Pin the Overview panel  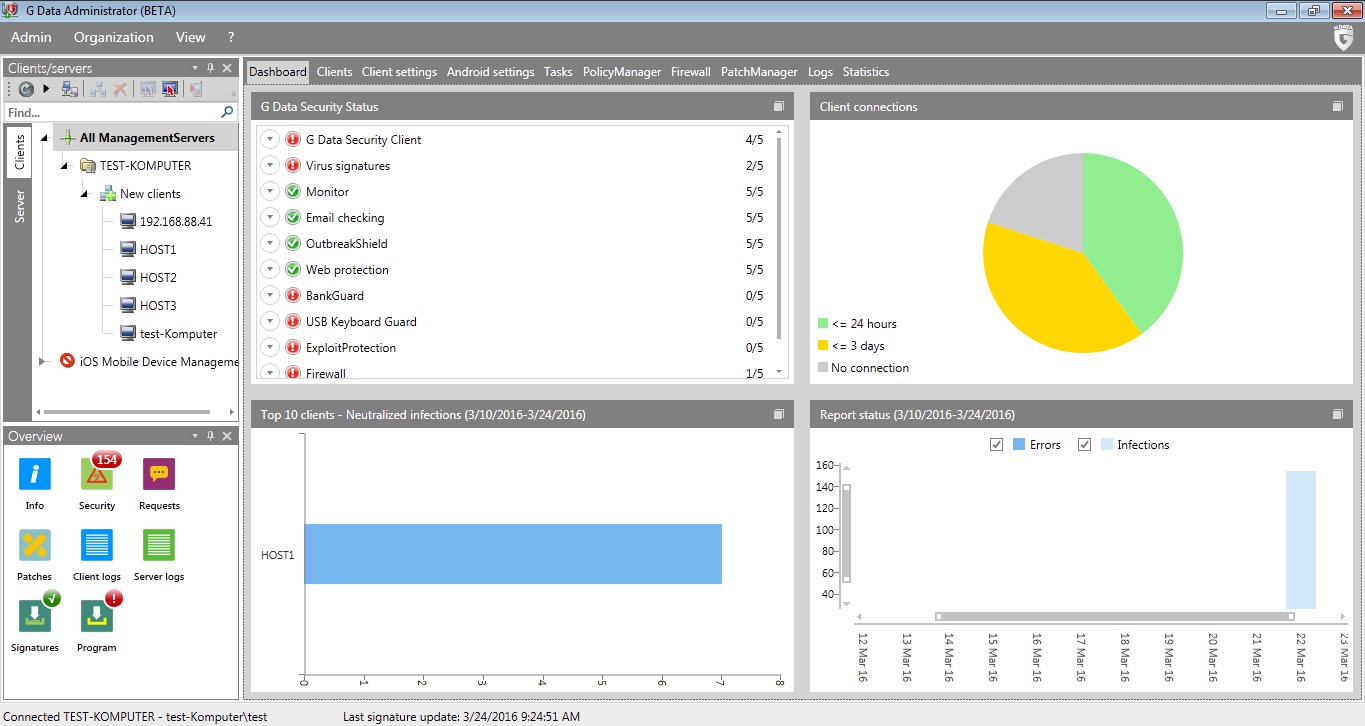(210, 436)
